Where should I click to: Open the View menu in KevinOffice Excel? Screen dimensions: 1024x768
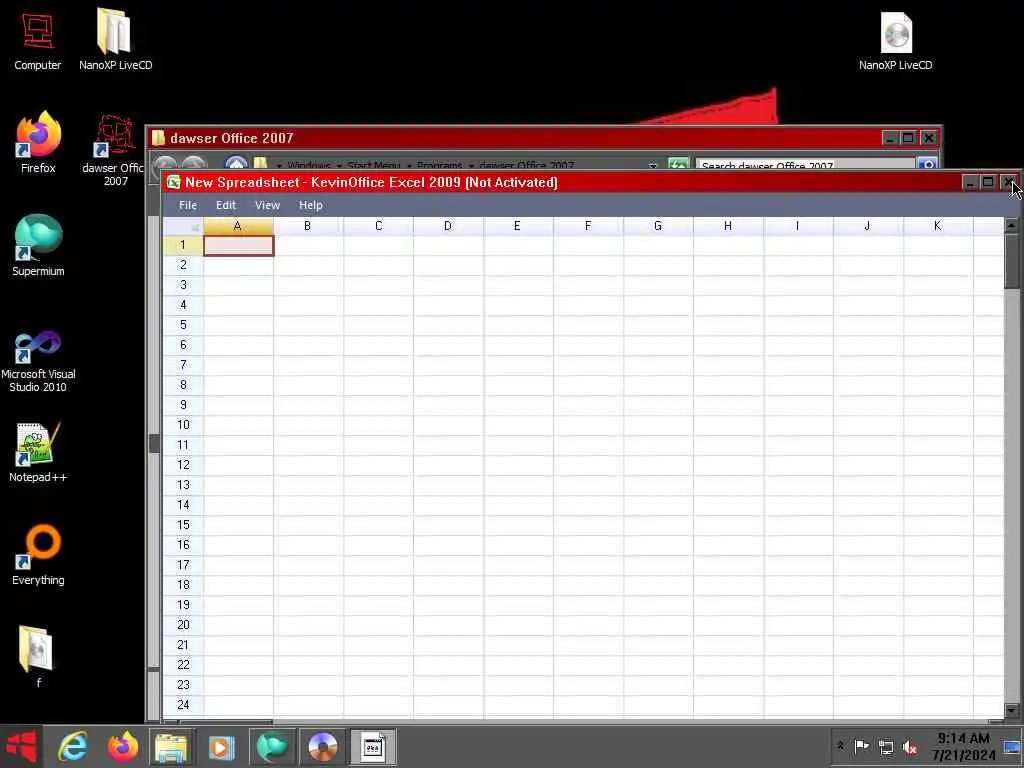[x=267, y=205]
